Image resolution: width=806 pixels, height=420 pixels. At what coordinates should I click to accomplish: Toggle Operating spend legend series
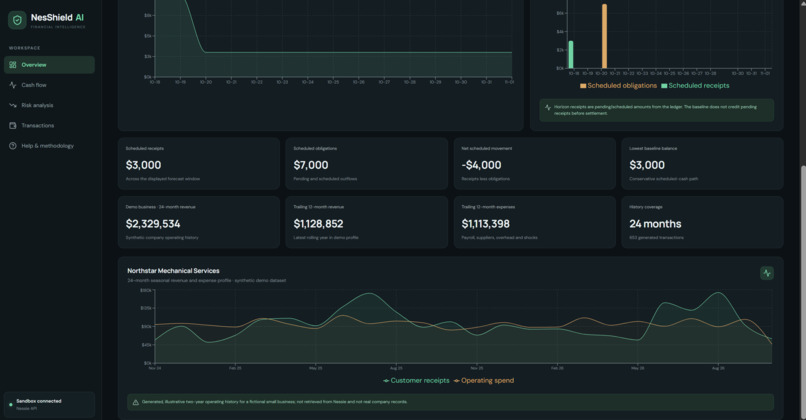click(484, 380)
